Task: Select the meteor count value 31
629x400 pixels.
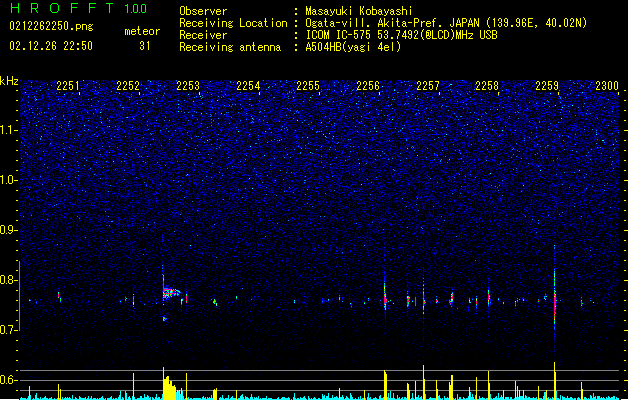Action: (145, 46)
